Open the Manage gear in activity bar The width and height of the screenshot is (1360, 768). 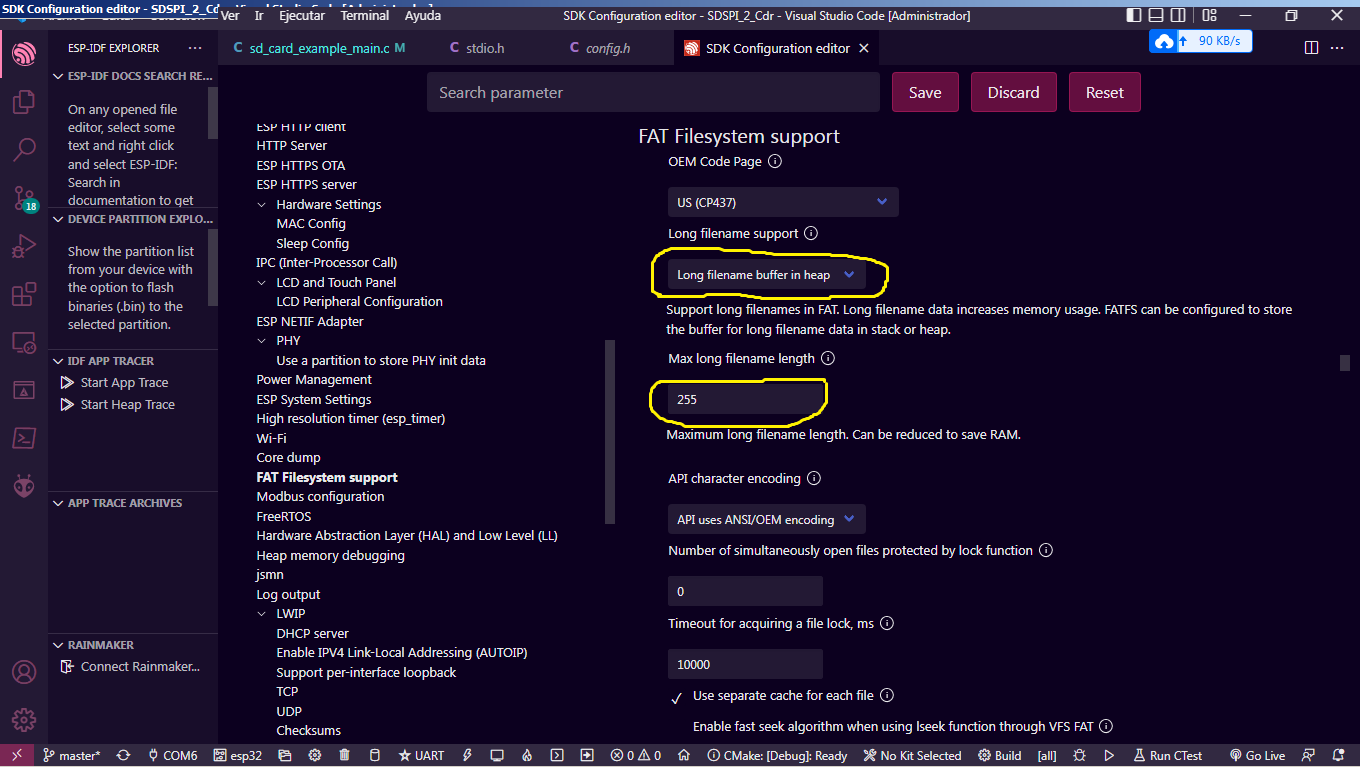24,720
